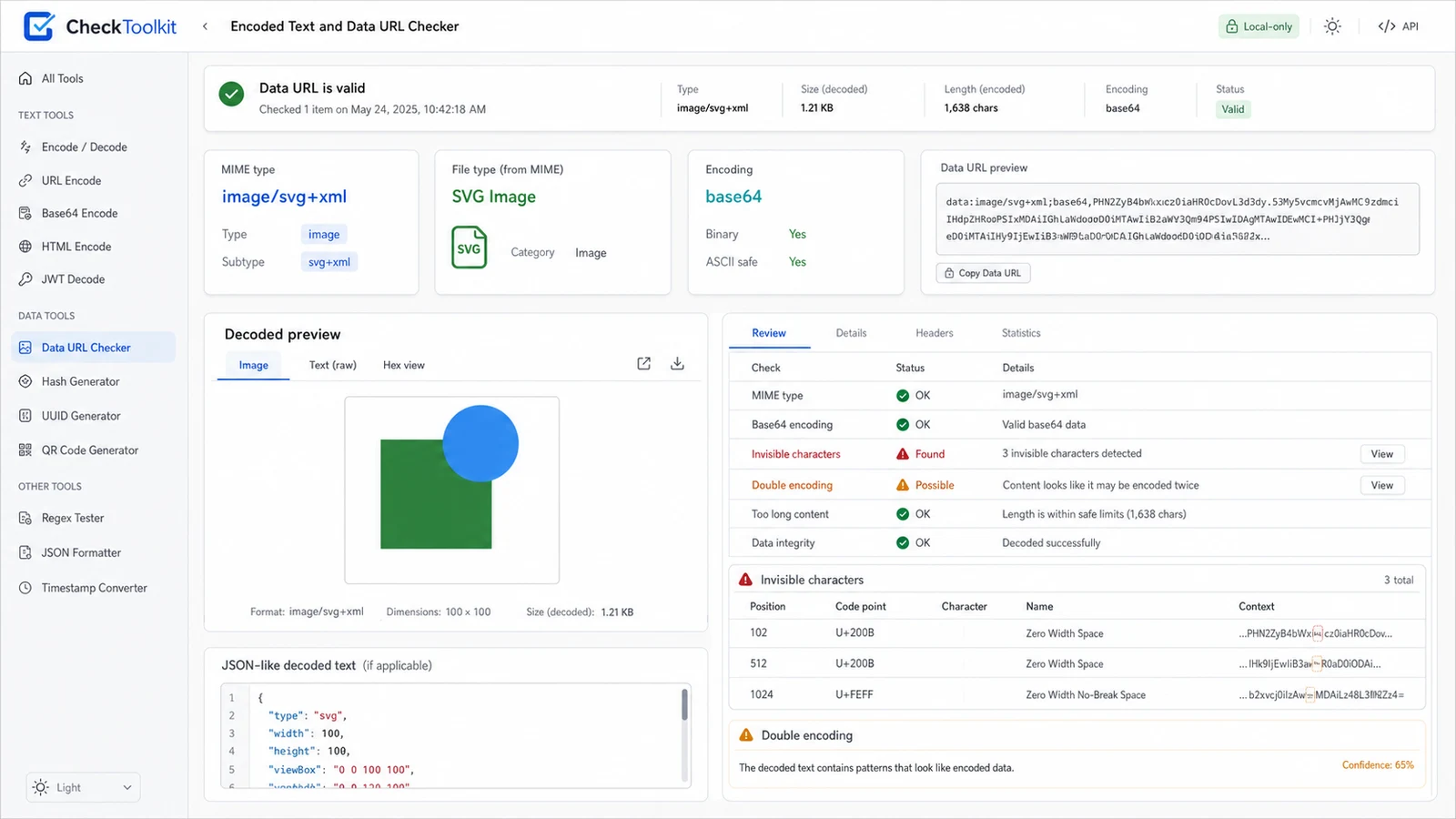The image size is (1456, 819).
Task: Download the decoded image file
Action: pyautogui.click(x=677, y=363)
